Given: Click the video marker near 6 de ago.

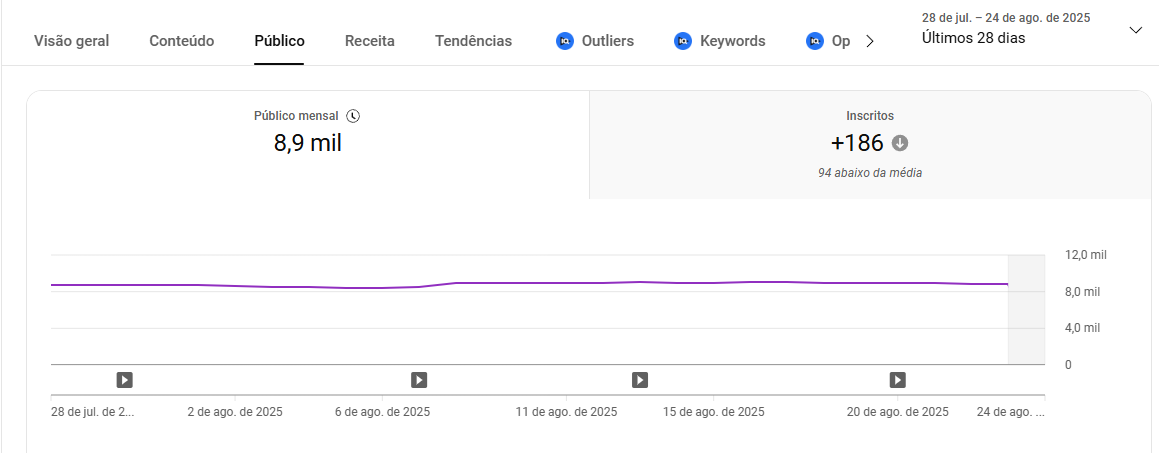Looking at the screenshot, I should pyautogui.click(x=419, y=380).
